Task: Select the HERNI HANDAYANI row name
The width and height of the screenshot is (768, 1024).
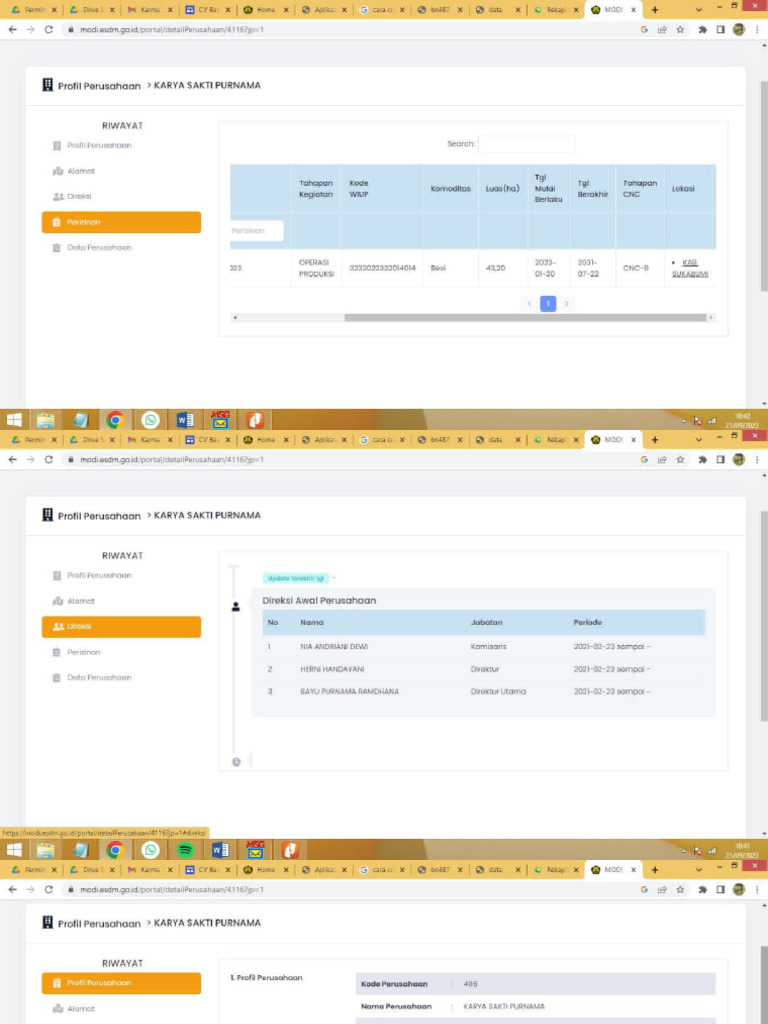Action: tap(332, 669)
